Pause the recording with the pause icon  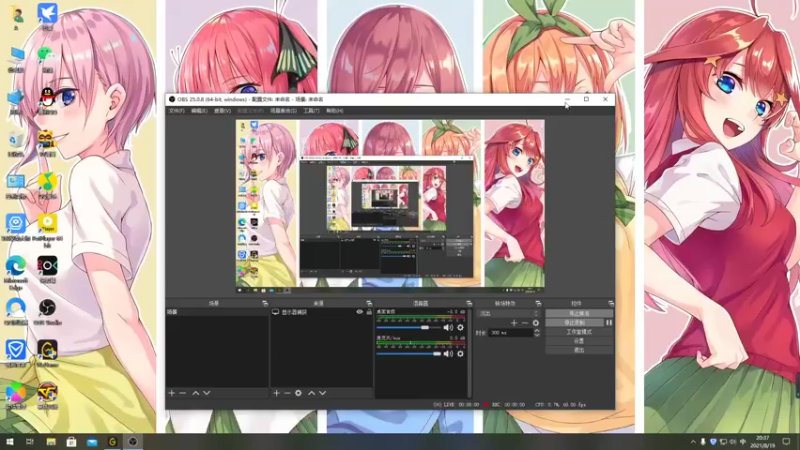tap(609, 322)
